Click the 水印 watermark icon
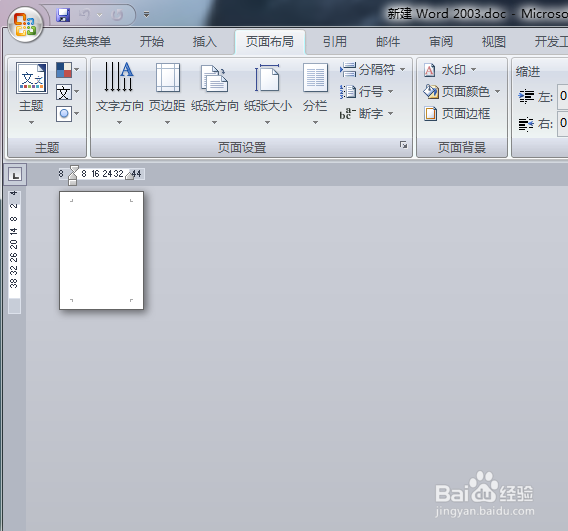The height and width of the screenshot is (531, 568). pos(430,70)
